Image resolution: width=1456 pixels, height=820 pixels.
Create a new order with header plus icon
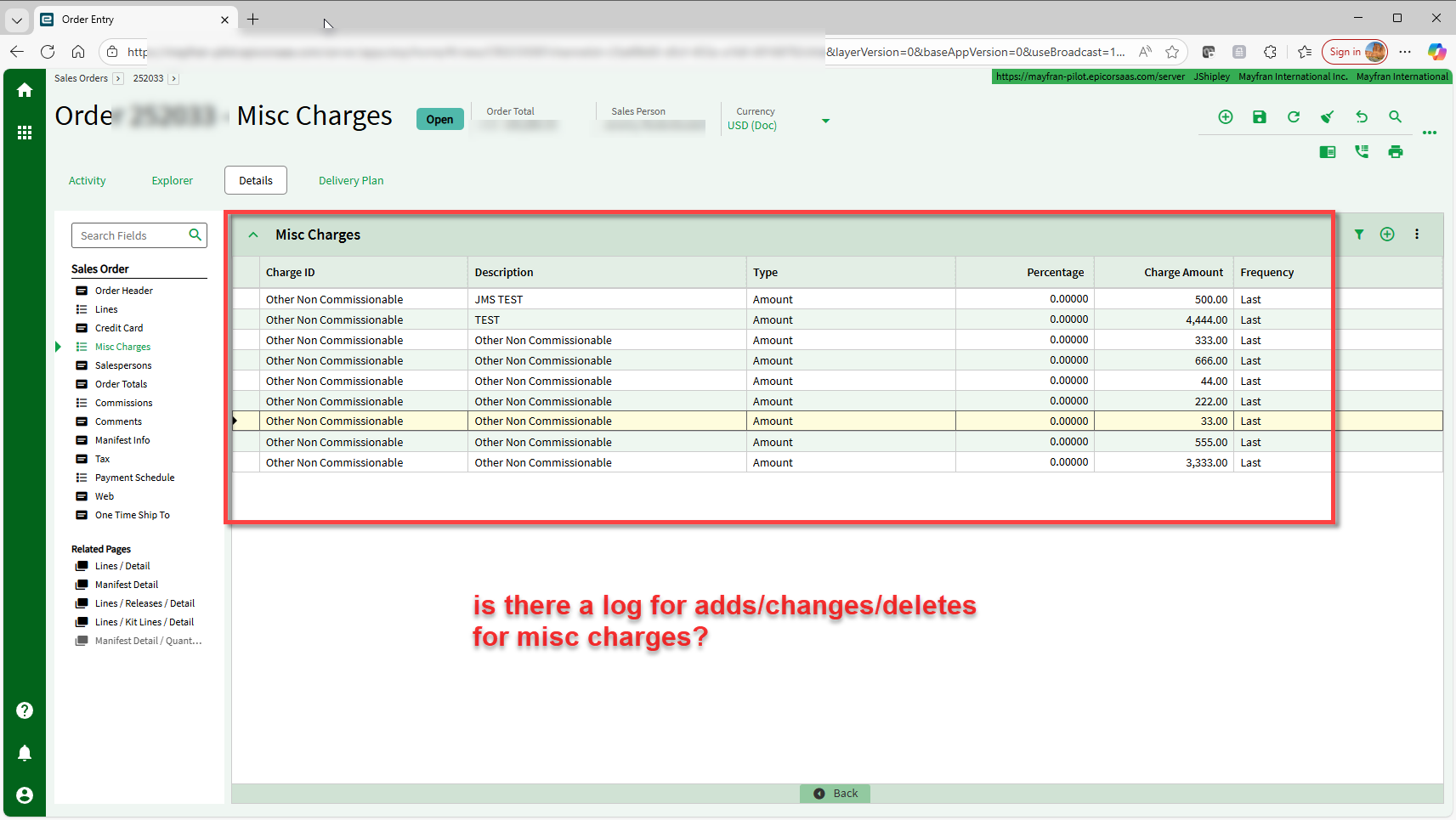click(1226, 117)
